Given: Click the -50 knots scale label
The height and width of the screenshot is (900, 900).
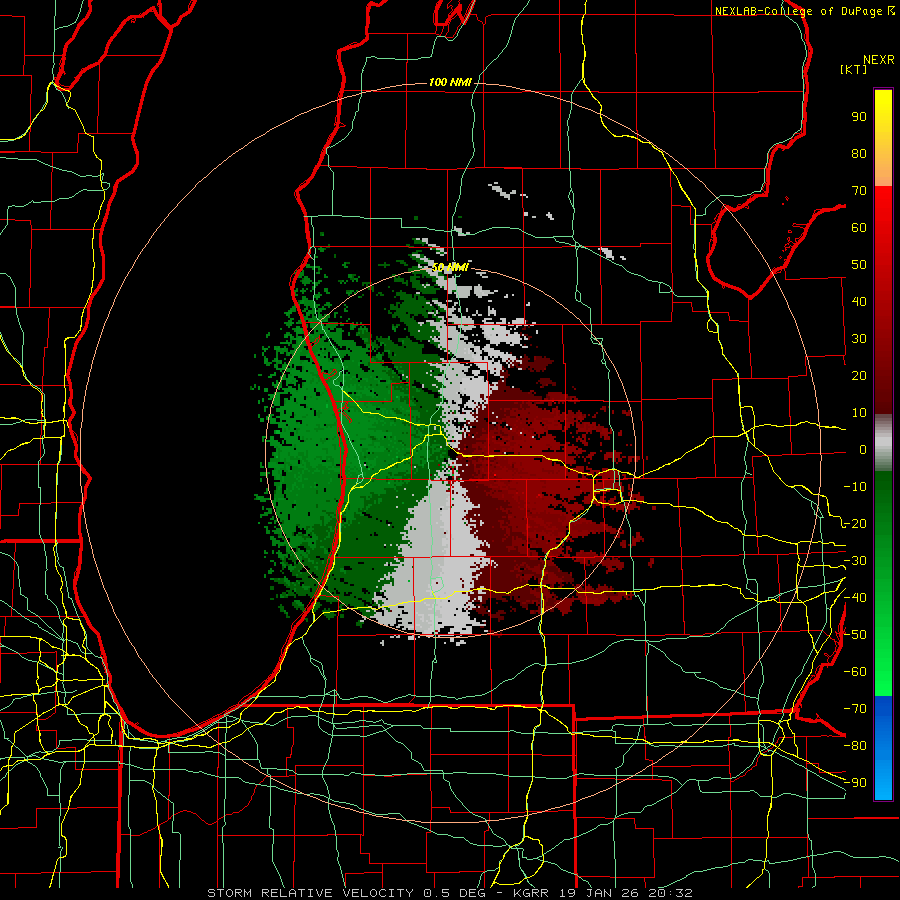Looking at the screenshot, I should (855, 635).
